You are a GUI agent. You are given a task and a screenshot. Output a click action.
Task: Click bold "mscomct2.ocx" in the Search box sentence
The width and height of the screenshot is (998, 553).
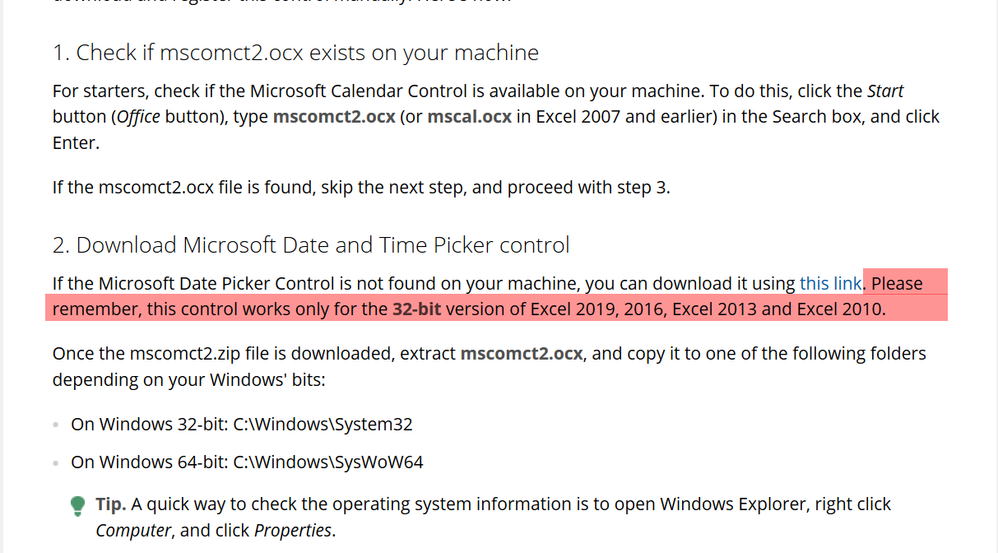coord(334,117)
